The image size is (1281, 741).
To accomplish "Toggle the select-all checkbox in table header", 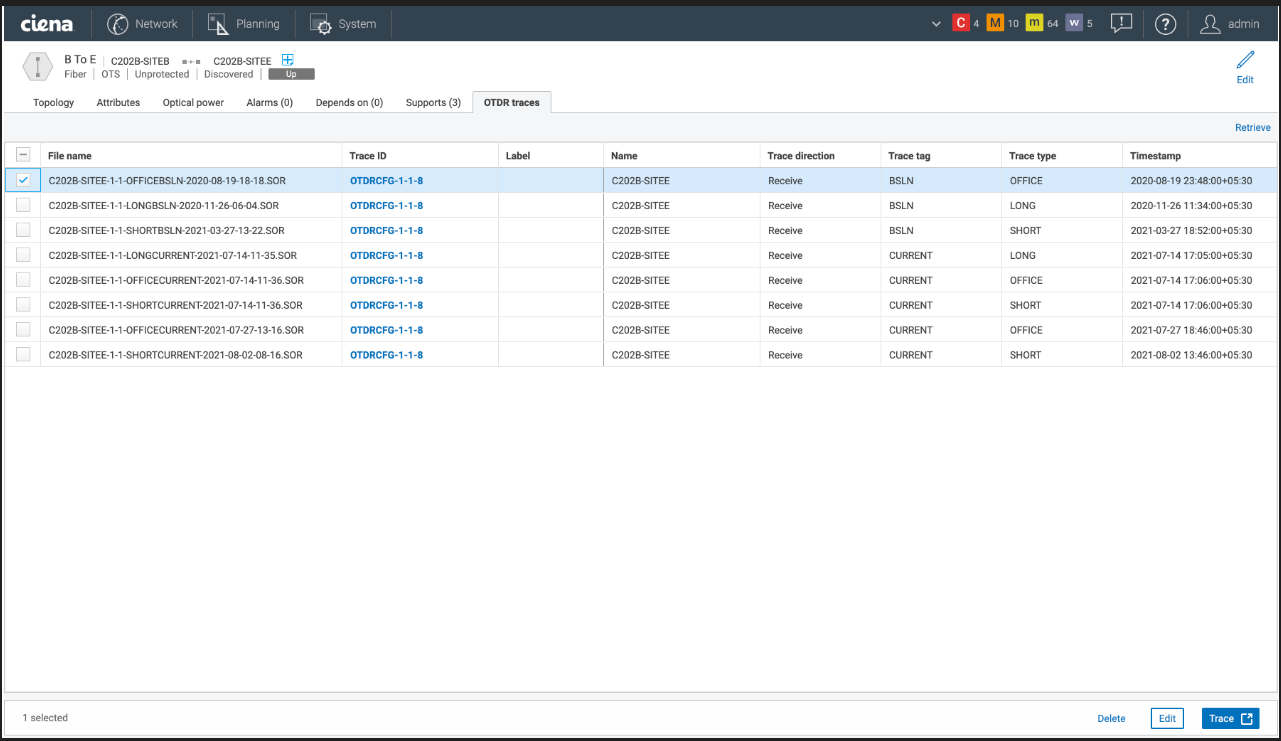I will pos(23,155).
